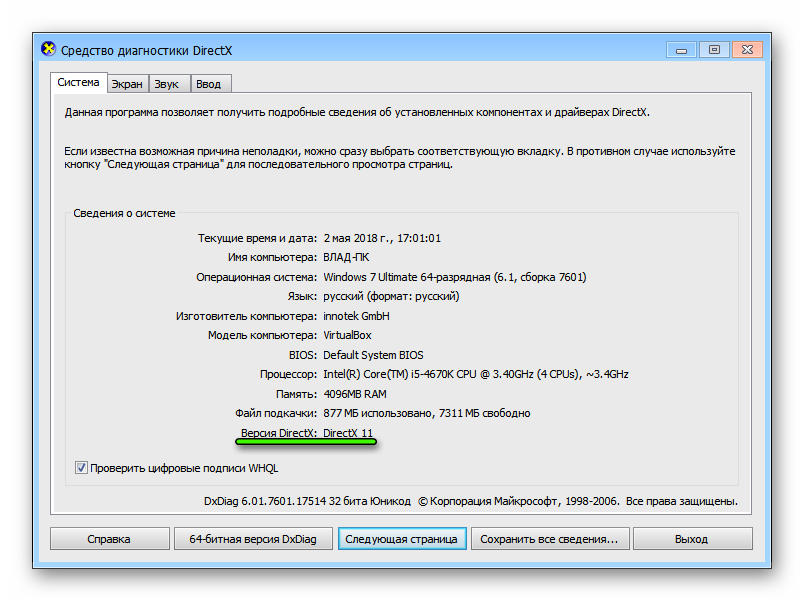Click DxDiag 6.01.7601.17514 version footer text
804x601 pixels.
tap(307, 501)
